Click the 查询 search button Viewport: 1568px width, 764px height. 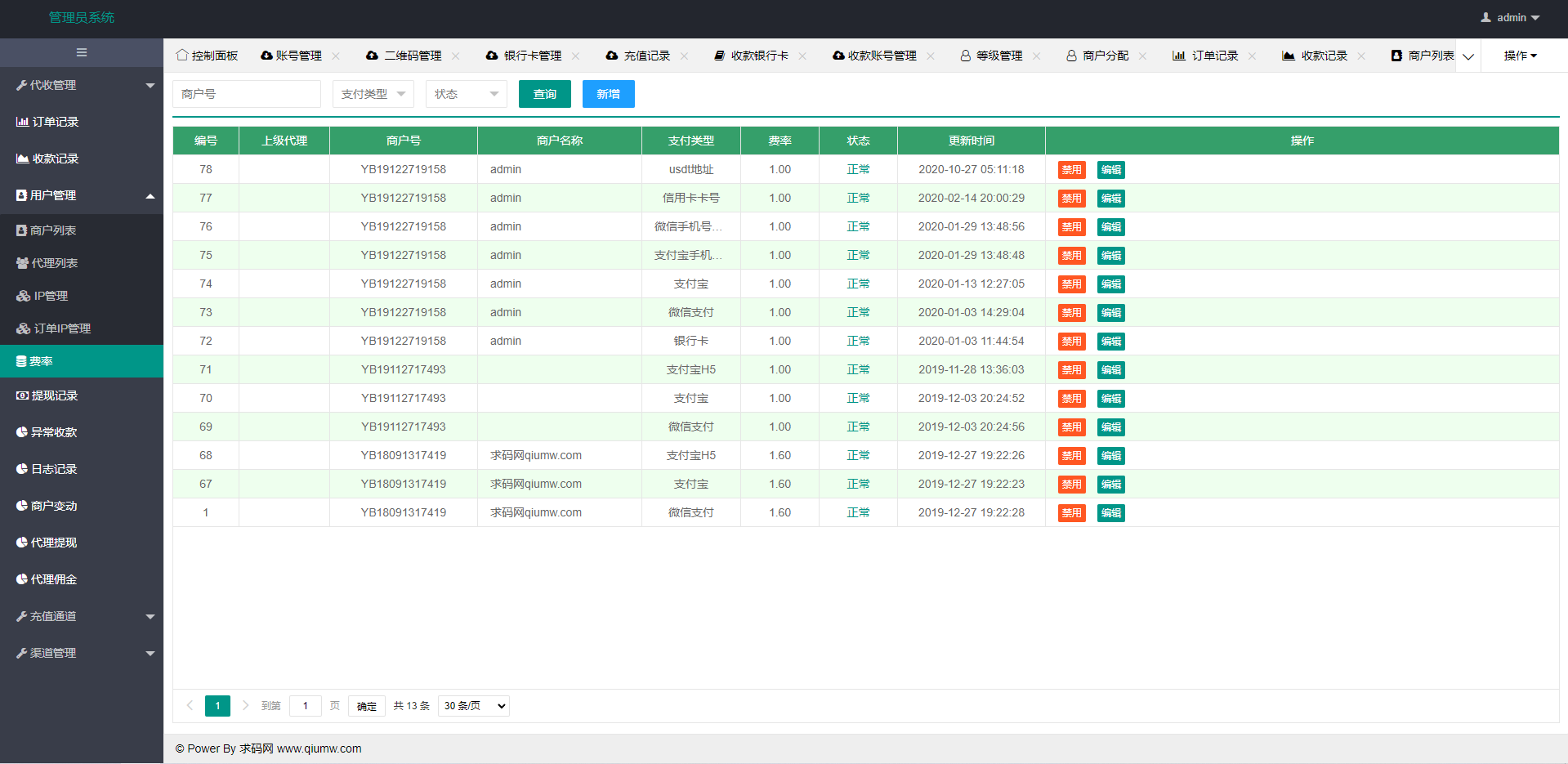pyautogui.click(x=545, y=94)
